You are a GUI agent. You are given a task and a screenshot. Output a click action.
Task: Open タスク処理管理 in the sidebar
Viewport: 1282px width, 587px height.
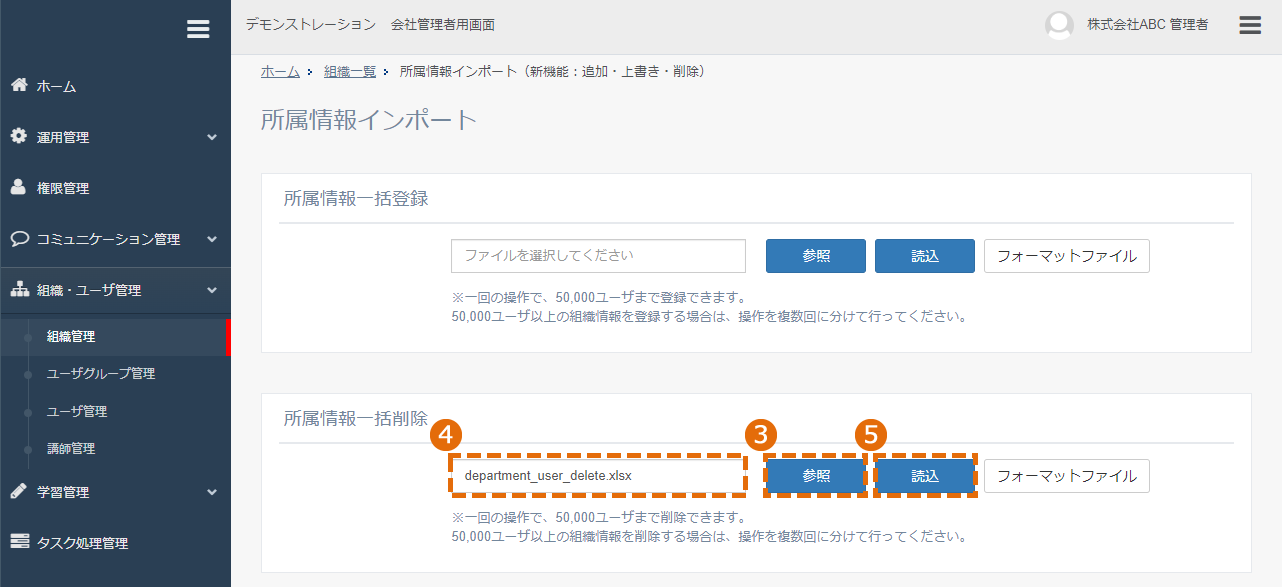pos(83,544)
